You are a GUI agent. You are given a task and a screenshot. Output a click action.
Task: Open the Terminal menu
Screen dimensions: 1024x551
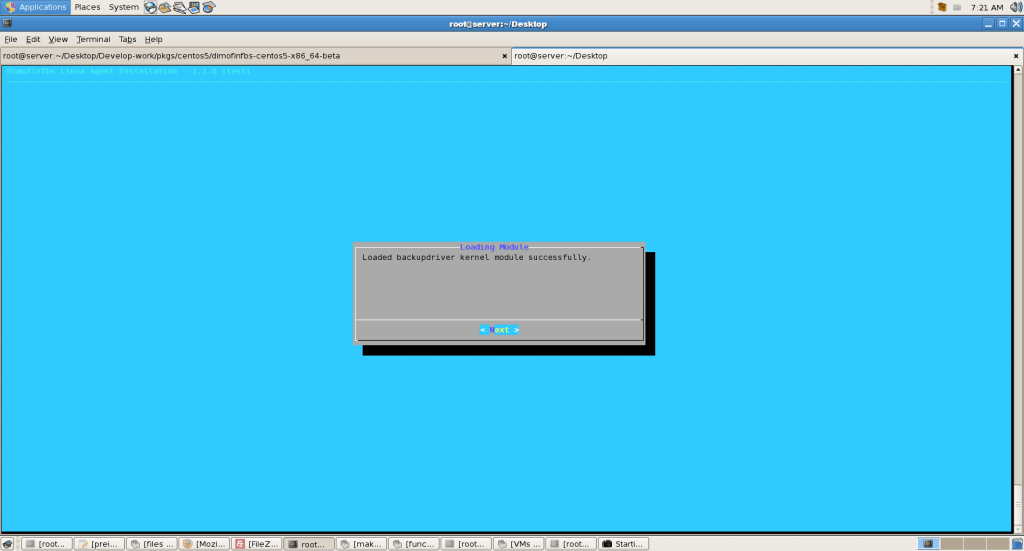(x=93, y=39)
